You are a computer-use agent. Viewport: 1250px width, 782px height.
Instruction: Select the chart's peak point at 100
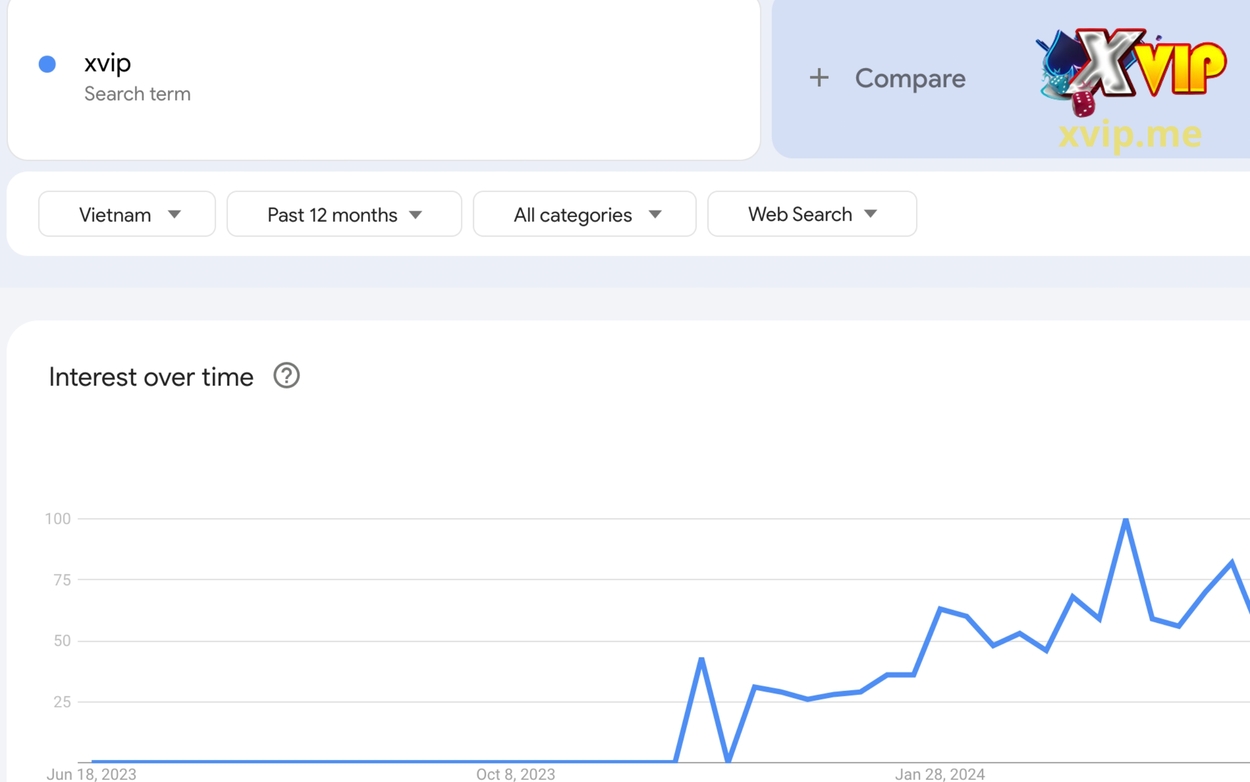pos(1126,520)
